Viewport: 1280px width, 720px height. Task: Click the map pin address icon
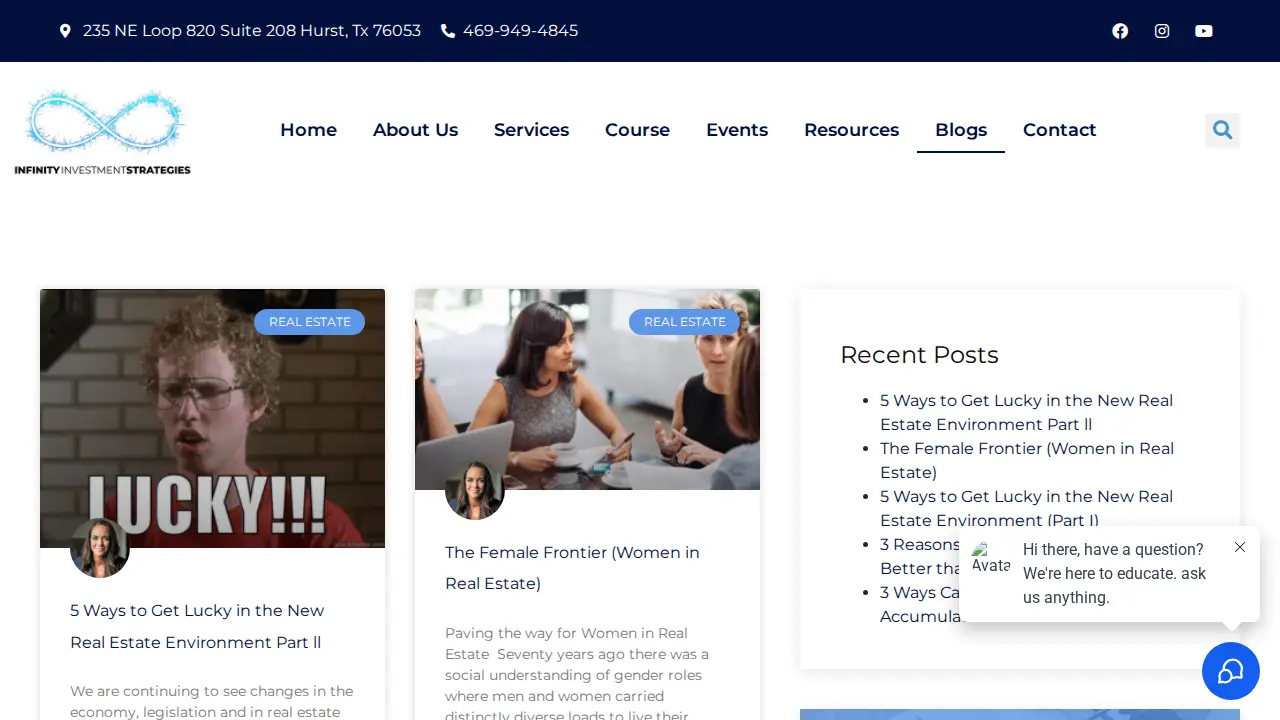(x=65, y=31)
